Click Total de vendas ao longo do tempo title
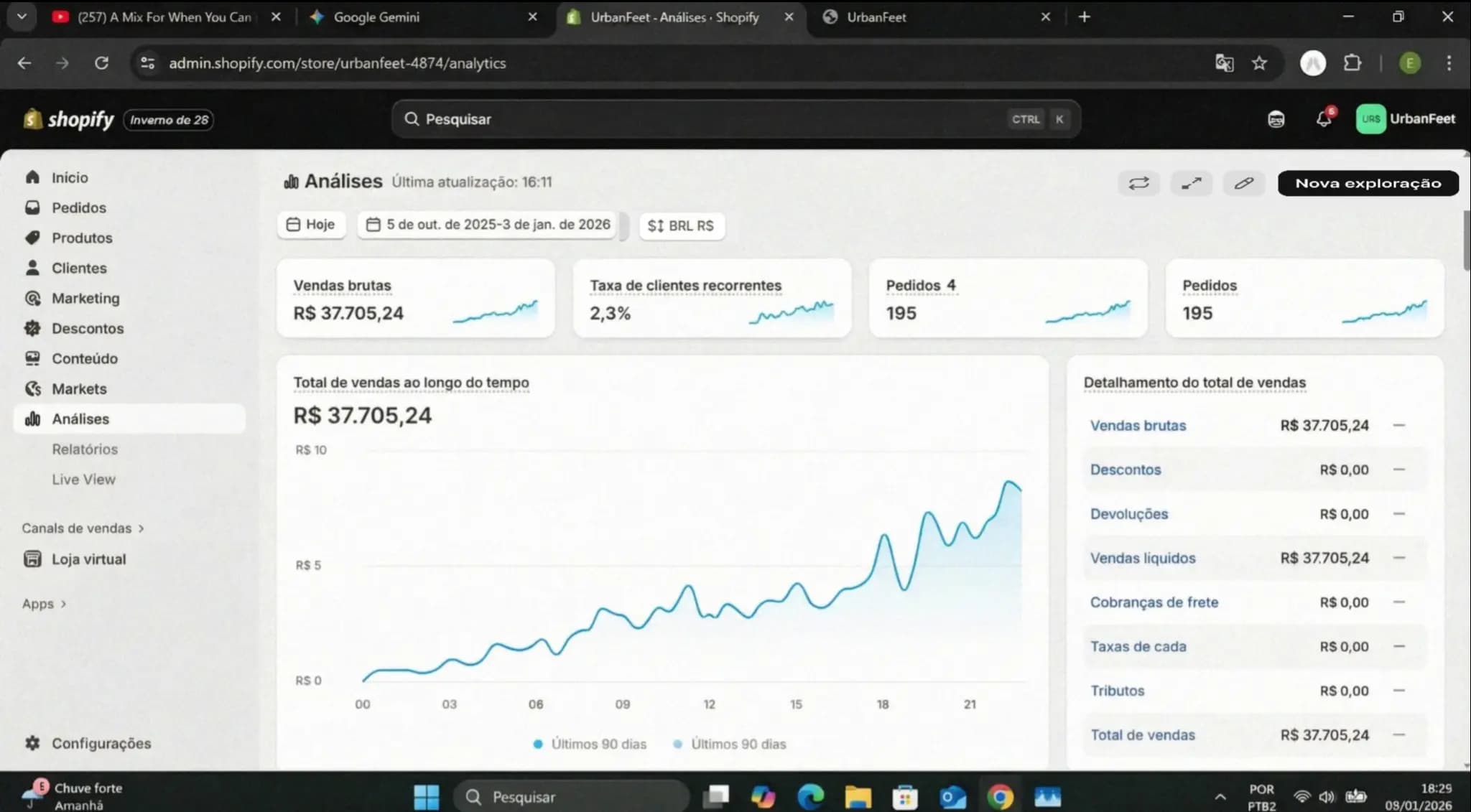1471x812 pixels. (x=411, y=383)
